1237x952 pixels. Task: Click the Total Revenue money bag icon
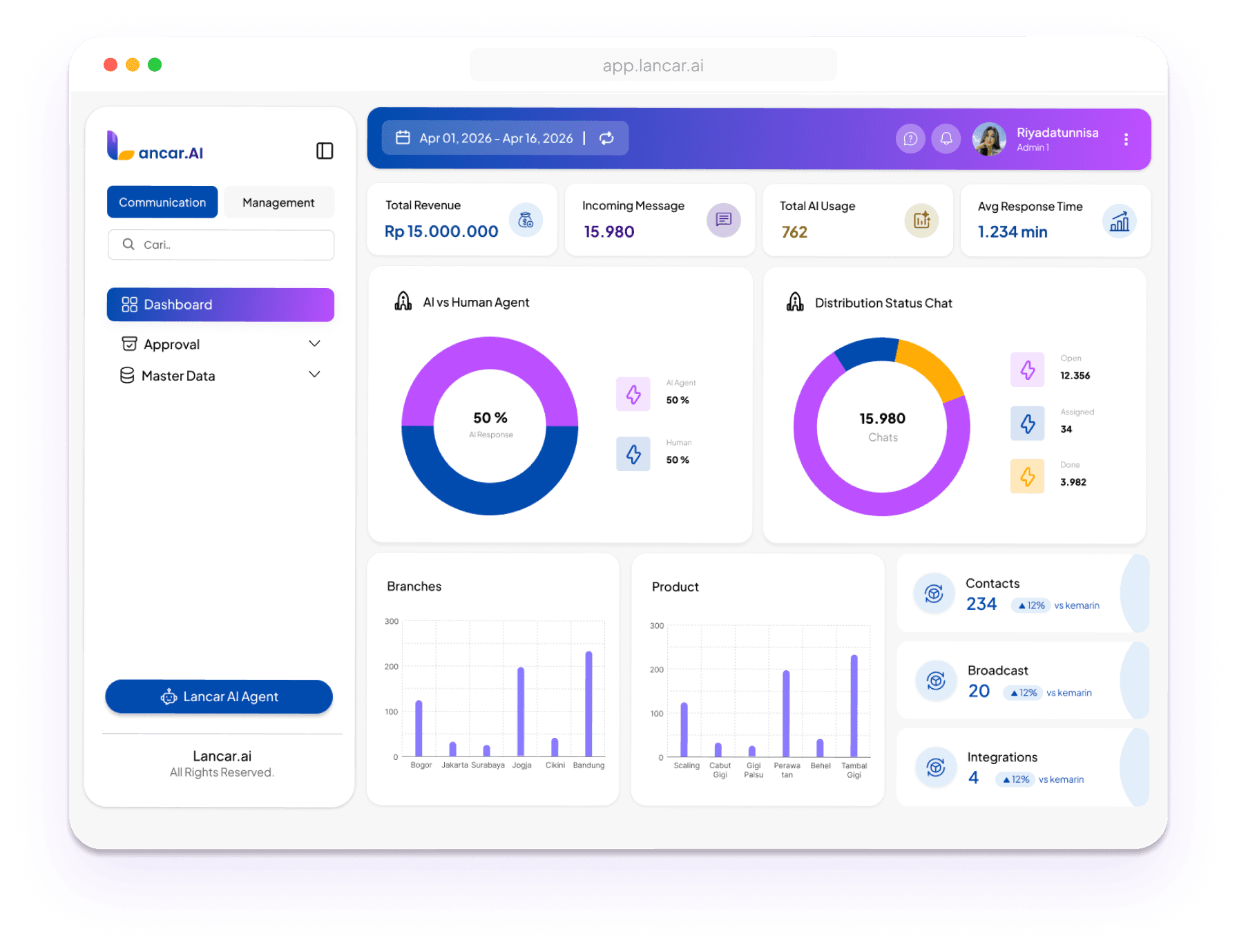point(526,220)
